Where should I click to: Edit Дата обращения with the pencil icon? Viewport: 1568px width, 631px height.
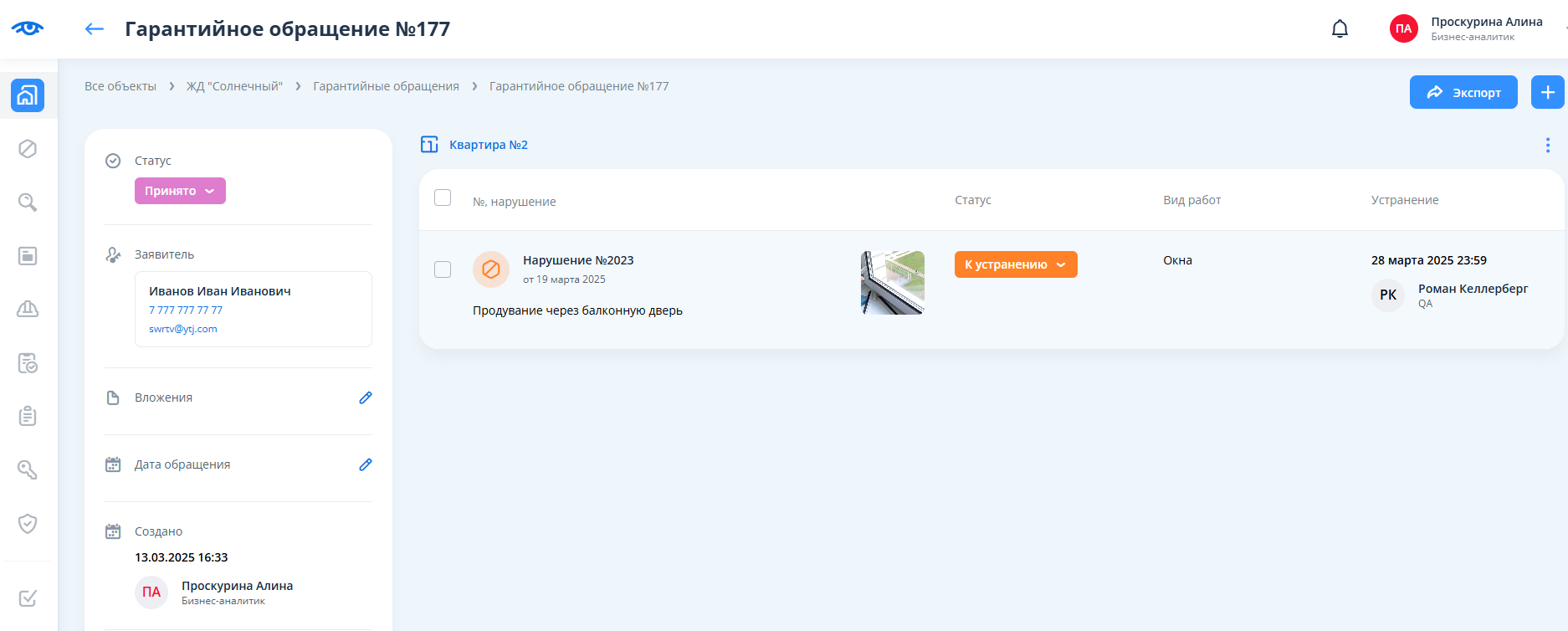366,464
